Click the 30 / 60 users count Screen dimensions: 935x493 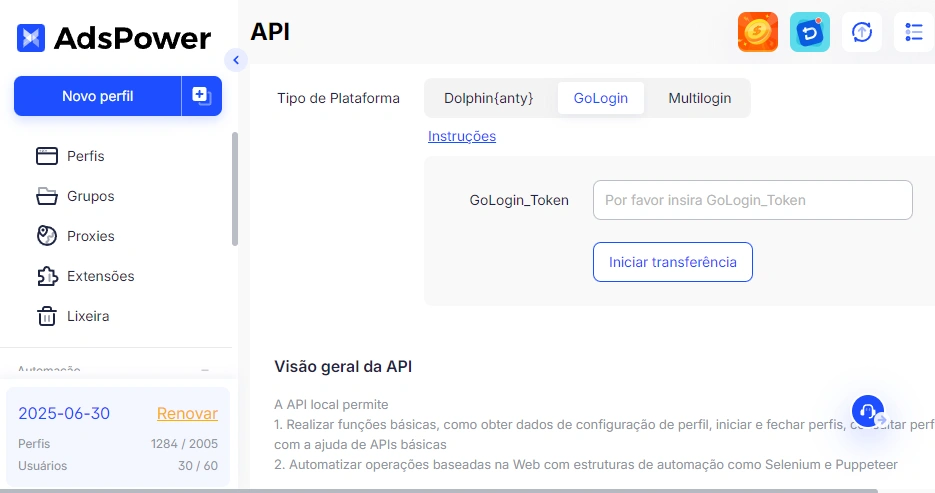click(x=198, y=466)
